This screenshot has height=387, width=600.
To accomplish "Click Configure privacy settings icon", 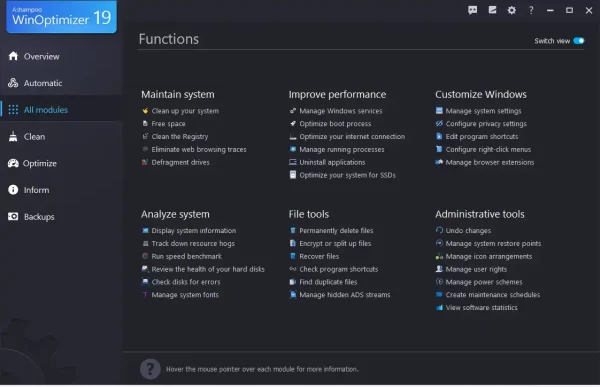I will [x=439, y=124].
